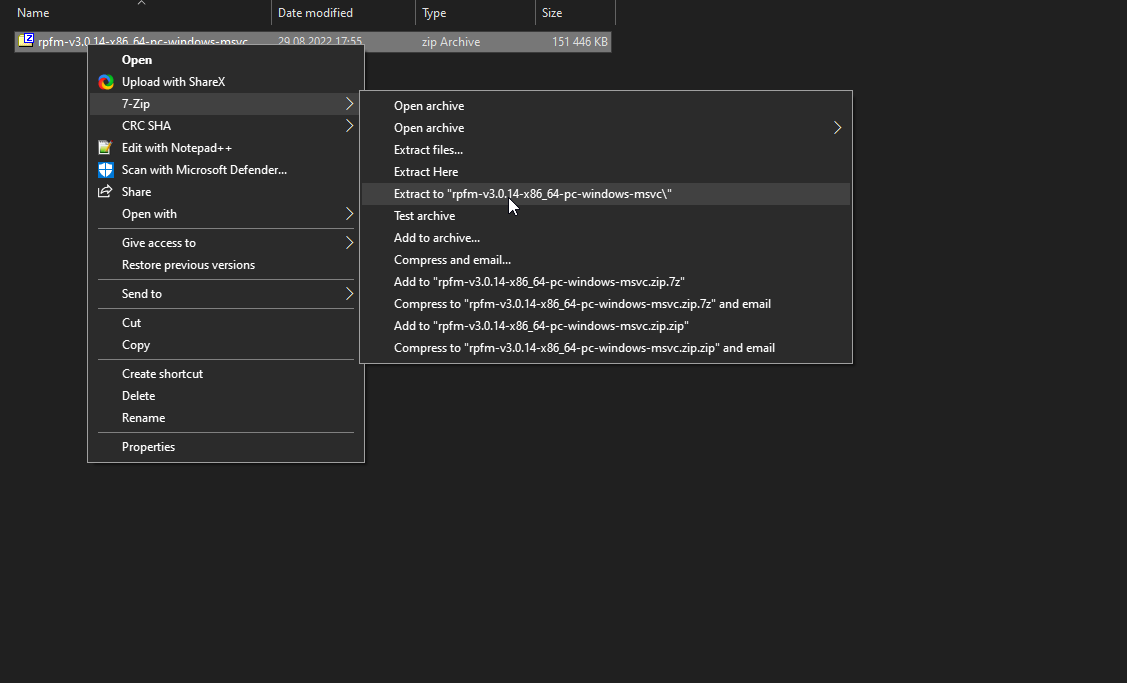Expand the Send to submenu arrow

349,293
